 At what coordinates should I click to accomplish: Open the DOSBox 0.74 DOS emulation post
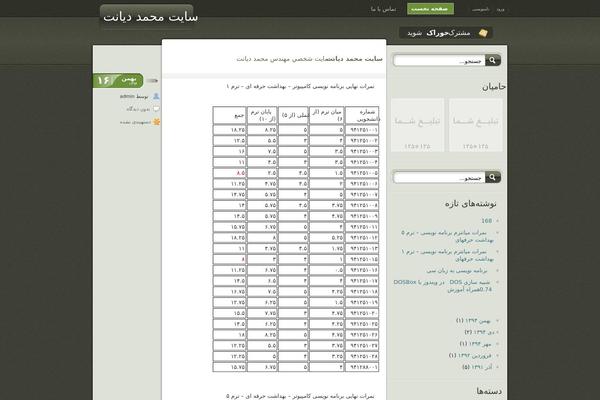point(442,286)
